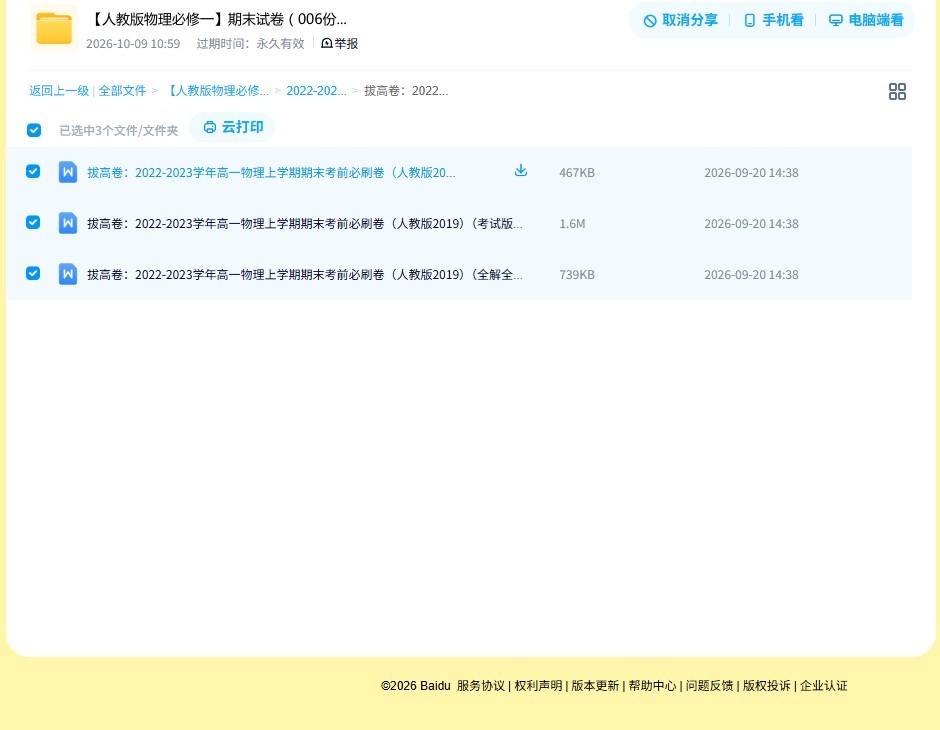
Task: Click the yellow shared folder icon
Action: tap(54, 28)
